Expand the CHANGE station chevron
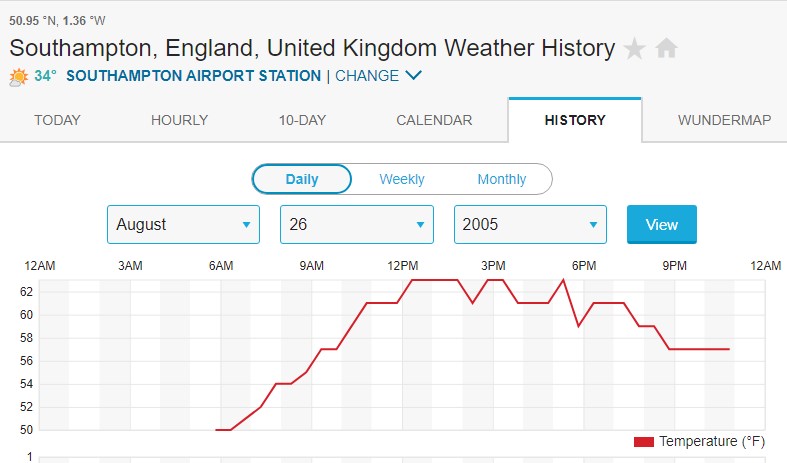This screenshot has width=787, height=463. (414, 76)
